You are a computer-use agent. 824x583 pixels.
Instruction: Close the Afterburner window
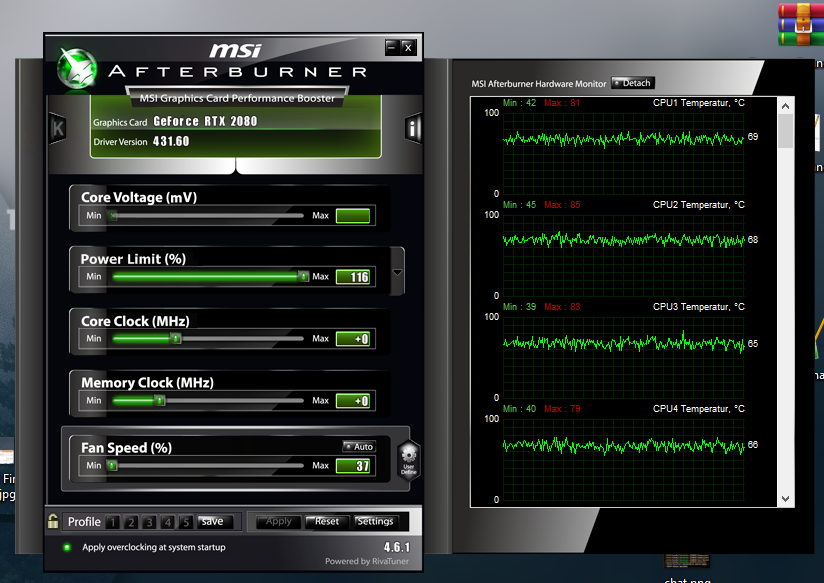click(408, 47)
